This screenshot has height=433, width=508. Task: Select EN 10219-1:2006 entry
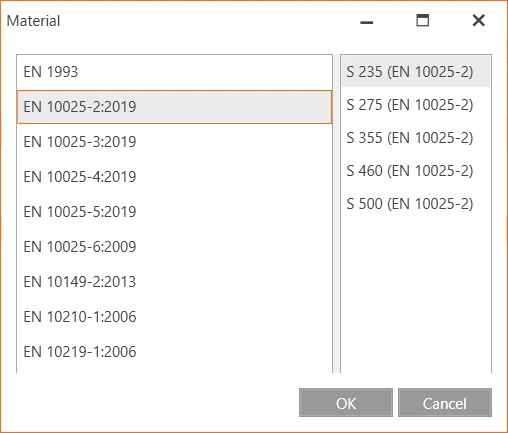pyautogui.click(x=174, y=352)
